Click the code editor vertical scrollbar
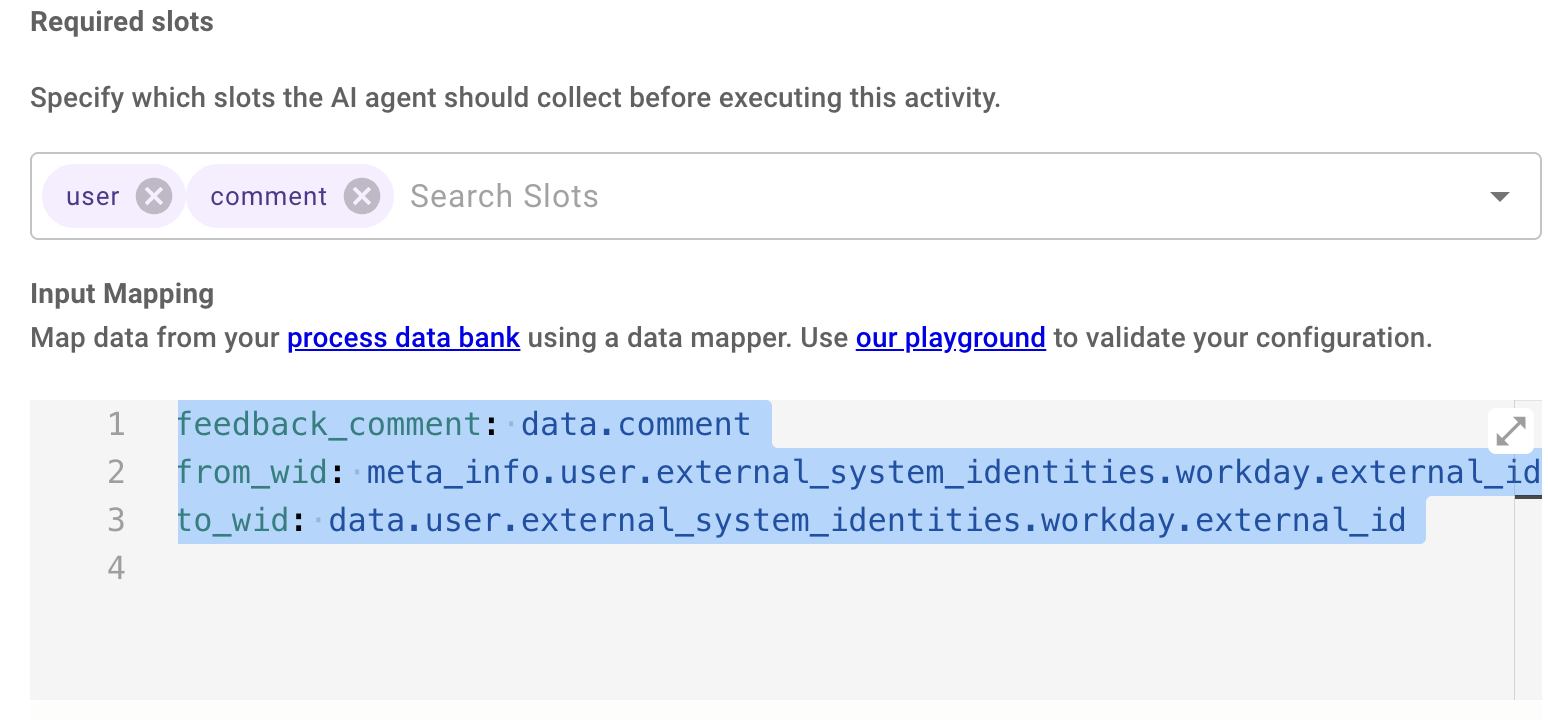 [x=1528, y=550]
